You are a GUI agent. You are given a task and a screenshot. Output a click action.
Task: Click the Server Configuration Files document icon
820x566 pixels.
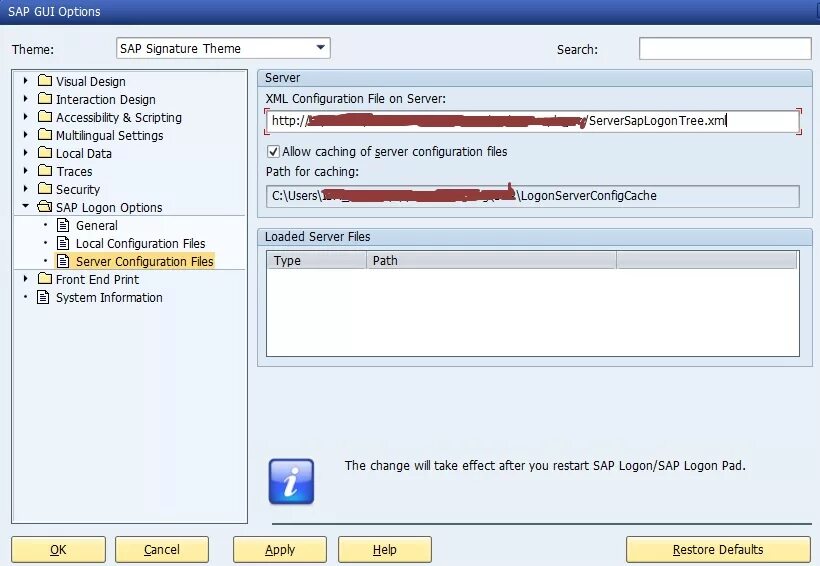[63, 261]
